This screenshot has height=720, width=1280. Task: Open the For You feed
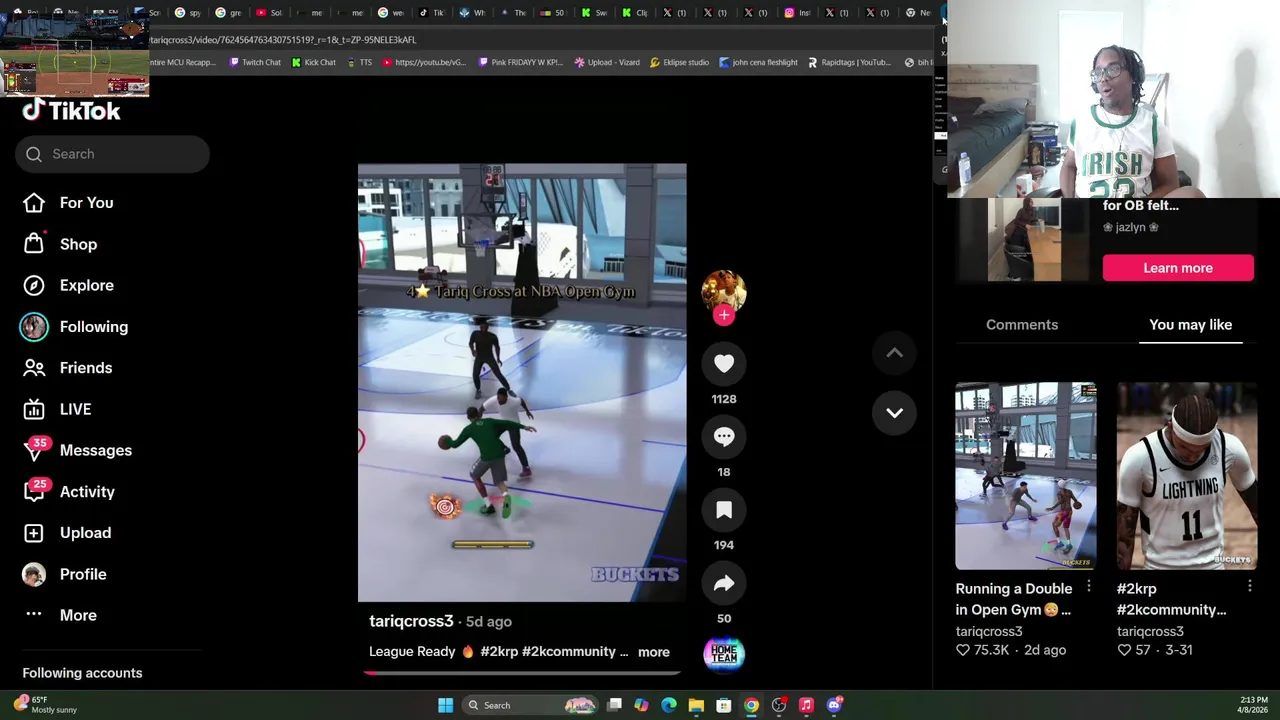pos(68,203)
